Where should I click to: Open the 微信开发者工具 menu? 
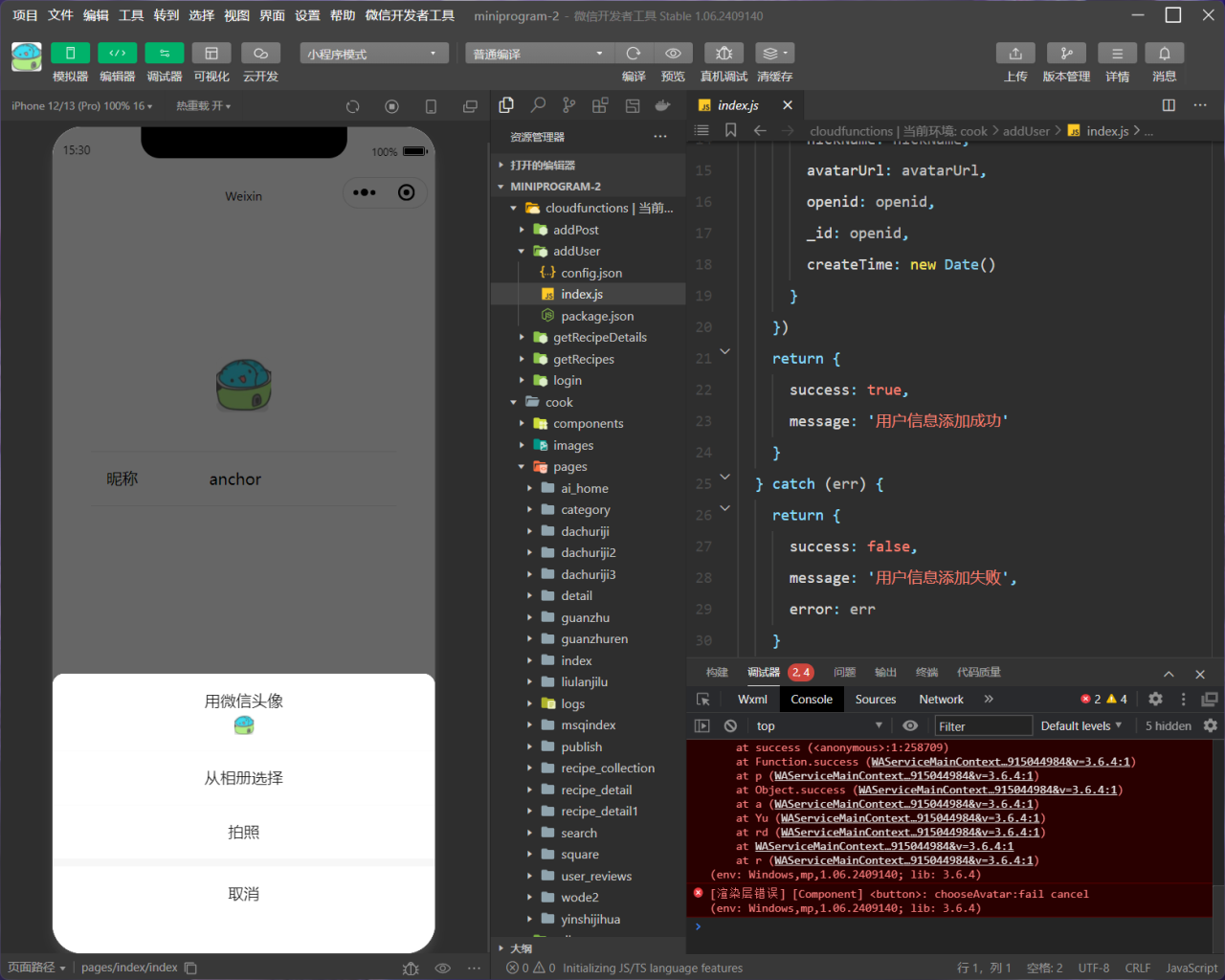click(410, 15)
